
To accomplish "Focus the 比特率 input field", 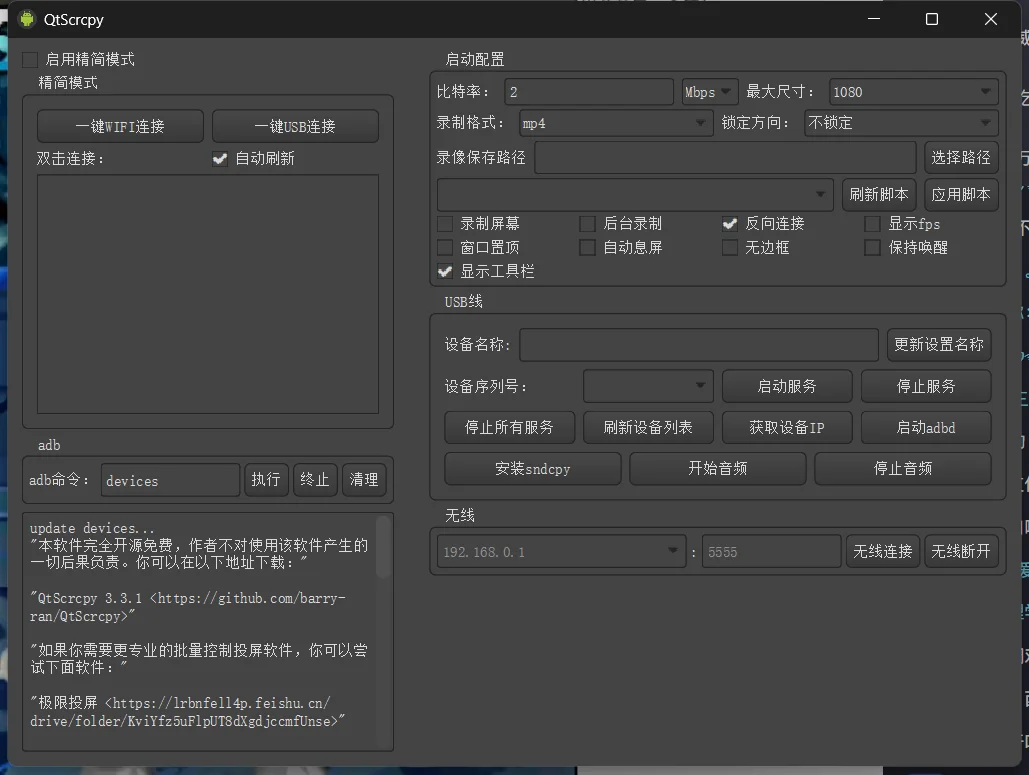I will 589,92.
